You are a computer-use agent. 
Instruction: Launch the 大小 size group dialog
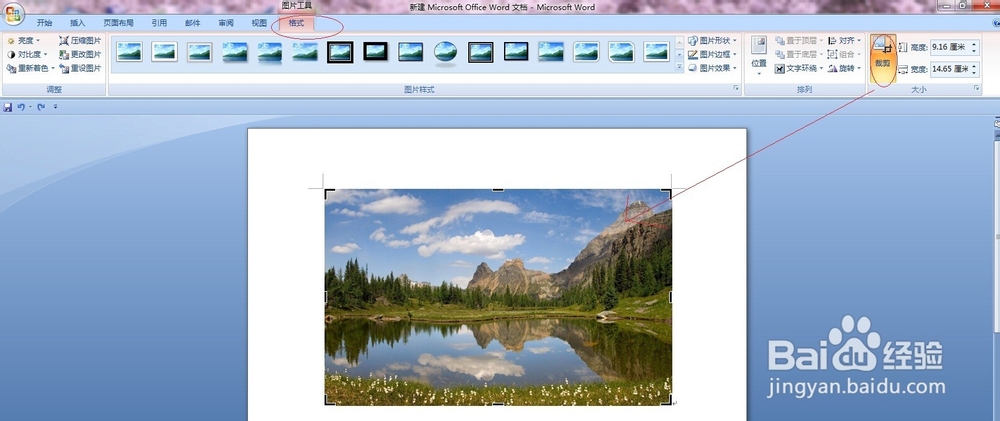[x=976, y=87]
